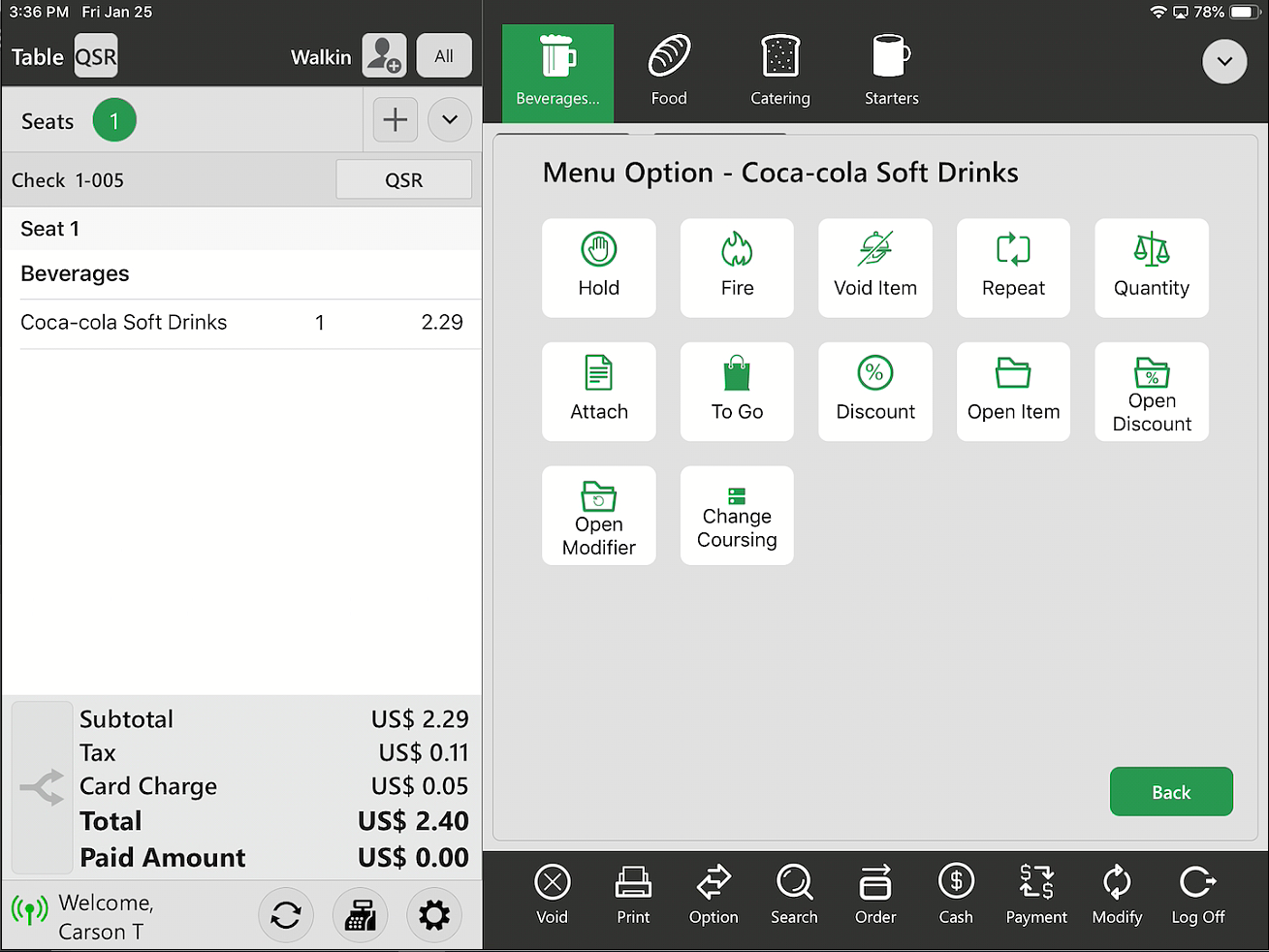Expand the seats dropdown chevron
Screen dimensions: 1269x952
click(450, 120)
